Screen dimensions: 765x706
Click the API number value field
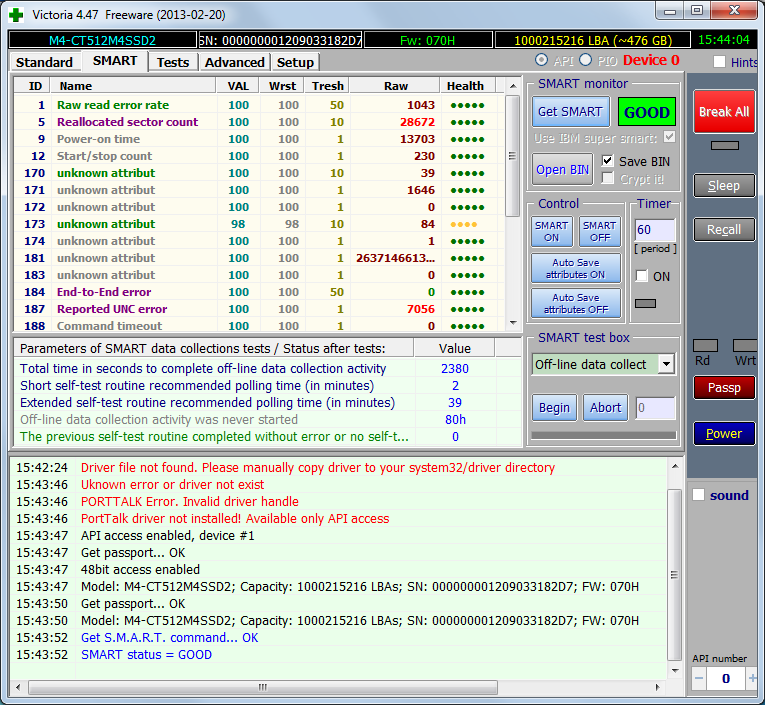point(726,678)
